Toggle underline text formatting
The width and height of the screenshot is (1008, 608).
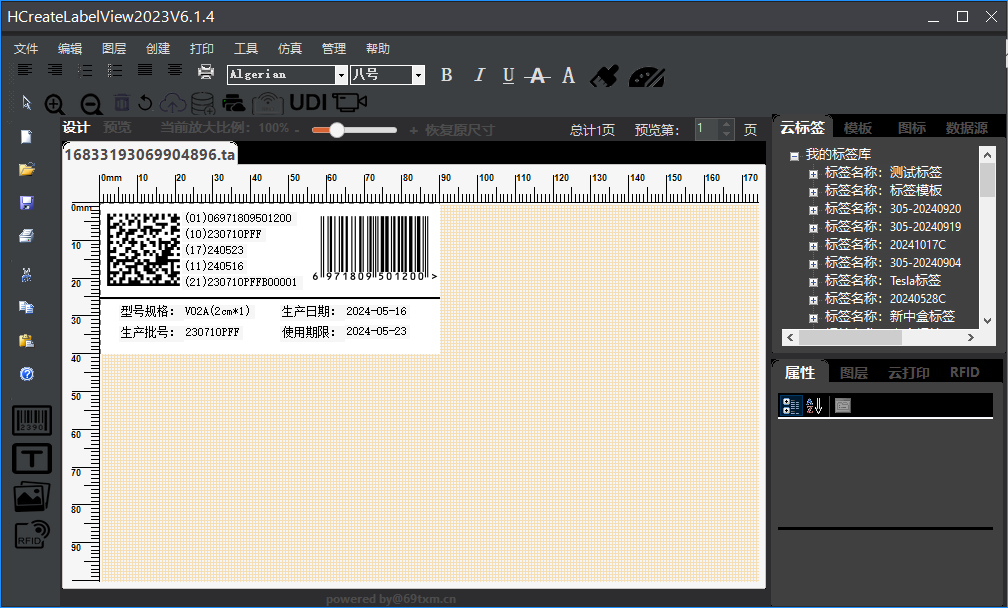click(508, 75)
